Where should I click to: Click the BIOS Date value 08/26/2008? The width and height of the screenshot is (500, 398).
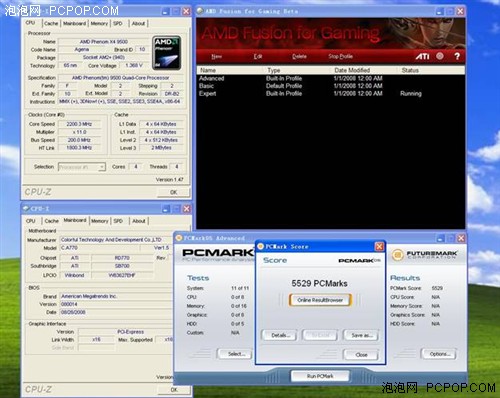(x=115, y=312)
